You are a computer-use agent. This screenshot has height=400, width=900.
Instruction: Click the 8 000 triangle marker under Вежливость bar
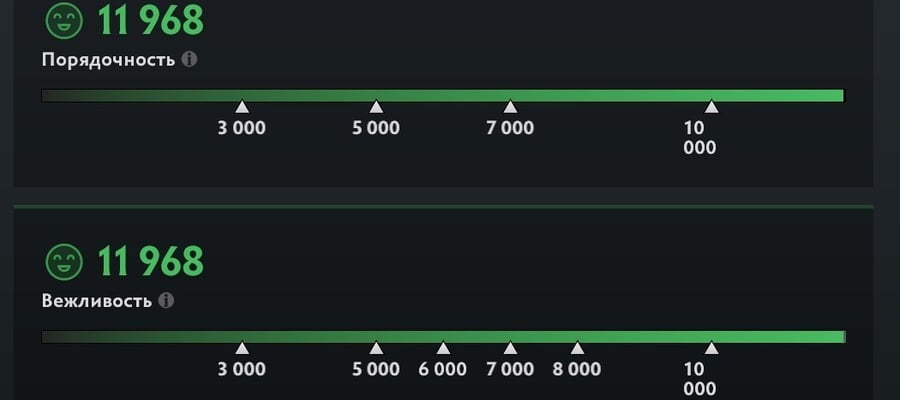577,348
